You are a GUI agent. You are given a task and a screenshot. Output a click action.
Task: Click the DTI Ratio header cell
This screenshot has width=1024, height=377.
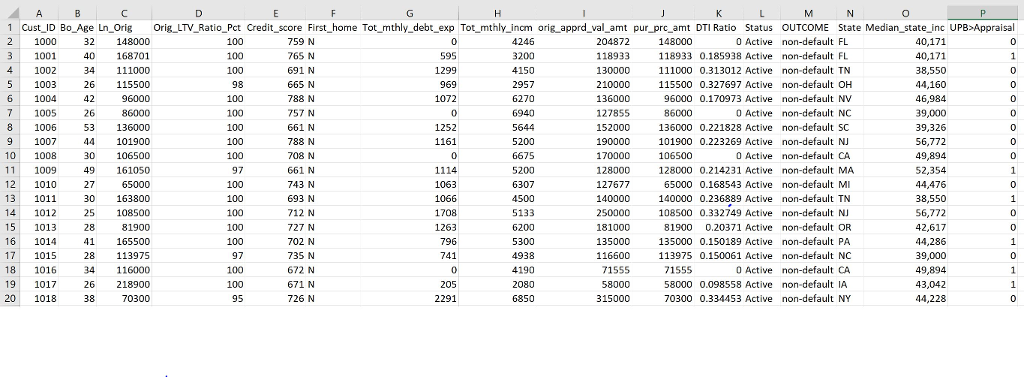coord(718,27)
